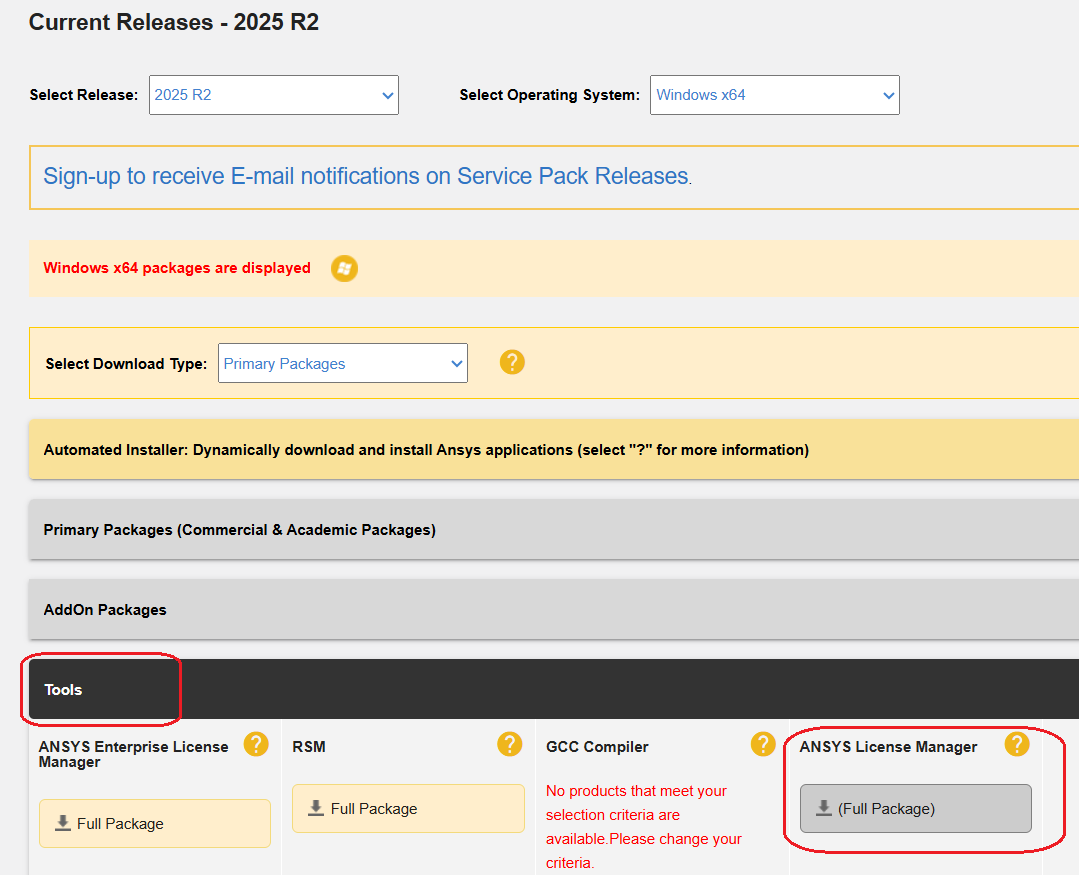Click the 'Select Download Type:' label
This screenshot has width=1079, height=875.
pyautogui.click(x=126, y=364)
